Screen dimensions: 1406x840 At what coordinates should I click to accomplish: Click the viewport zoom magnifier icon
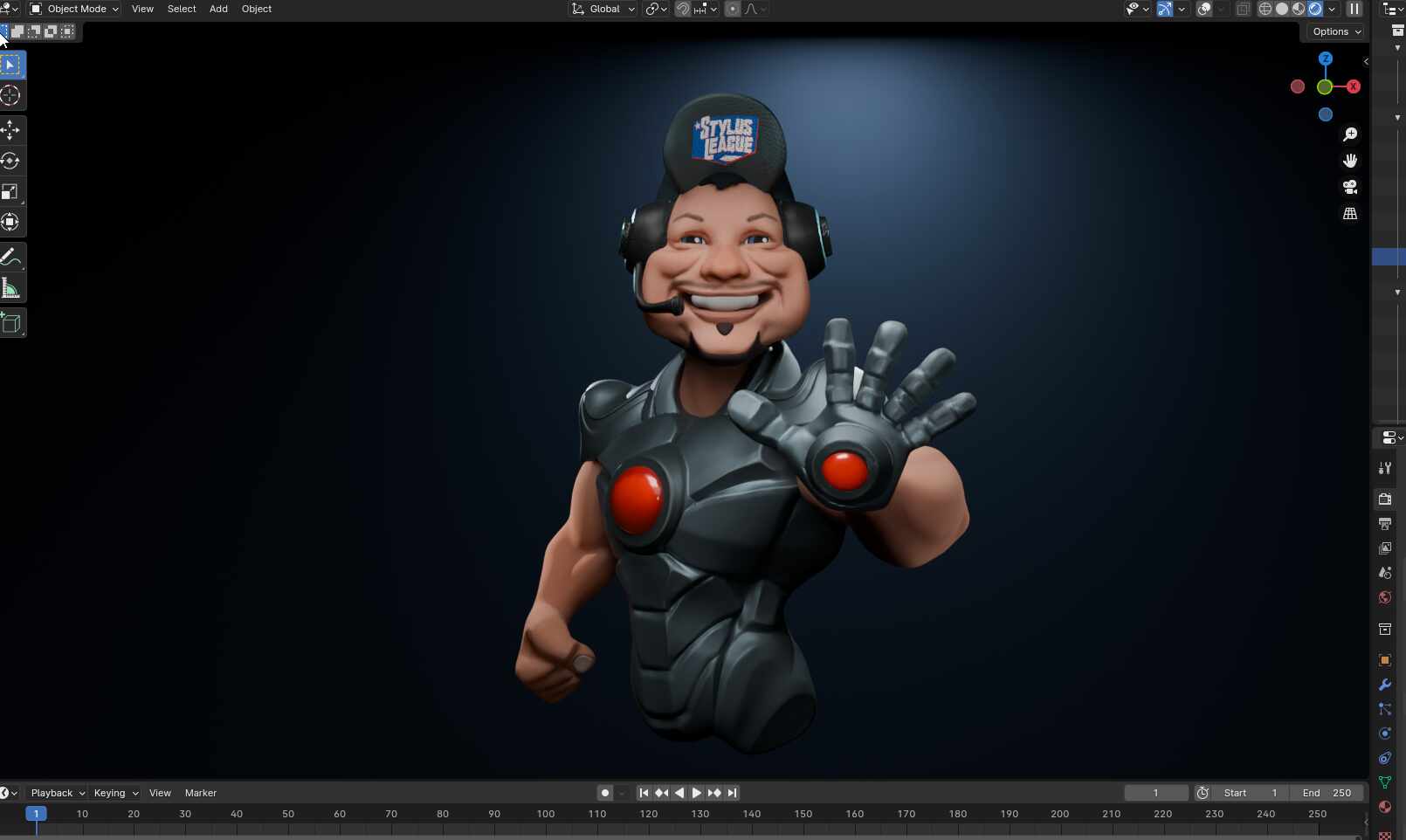coord(1350,134)
